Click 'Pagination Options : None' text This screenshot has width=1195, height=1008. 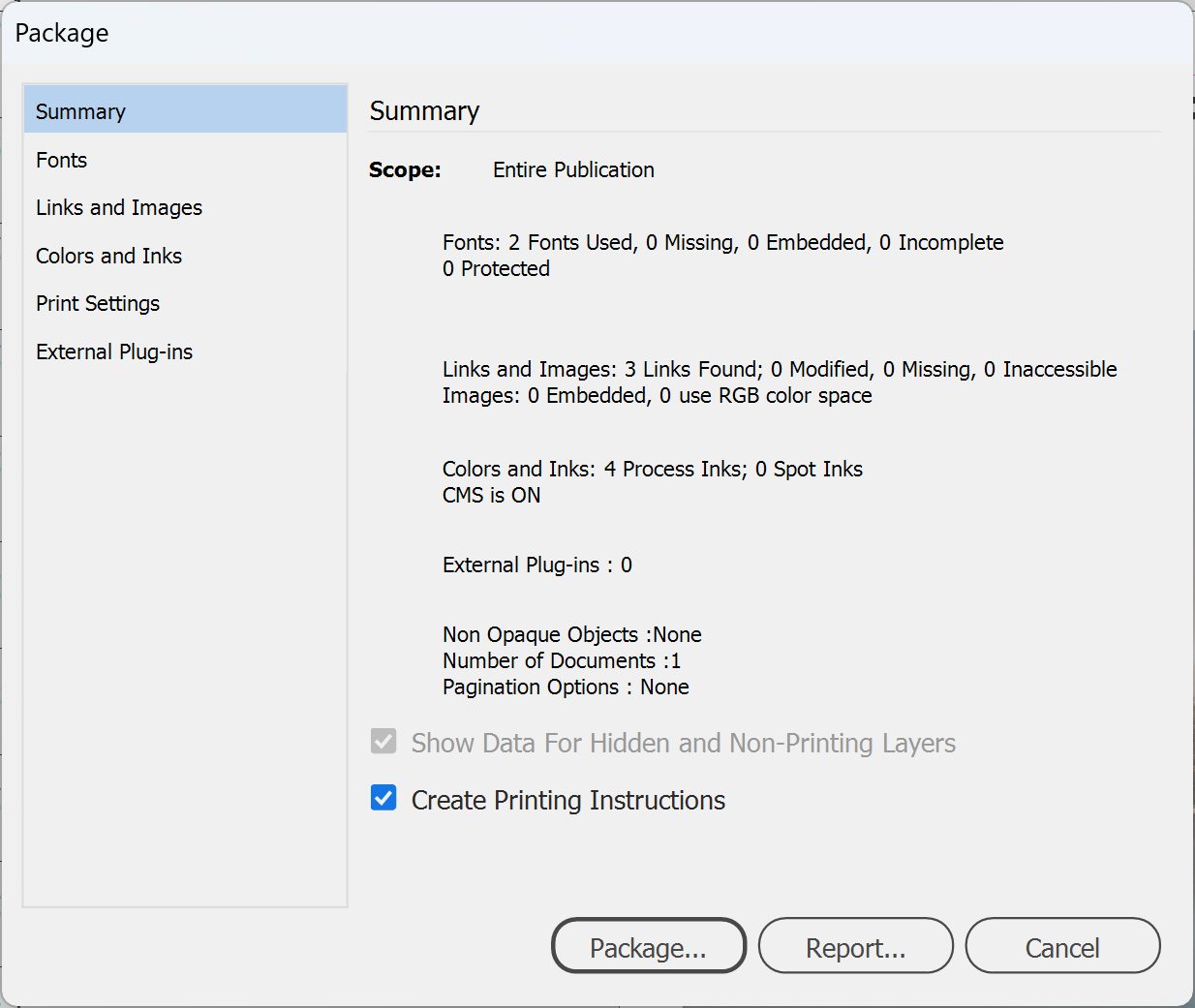[x=566, y=687]
